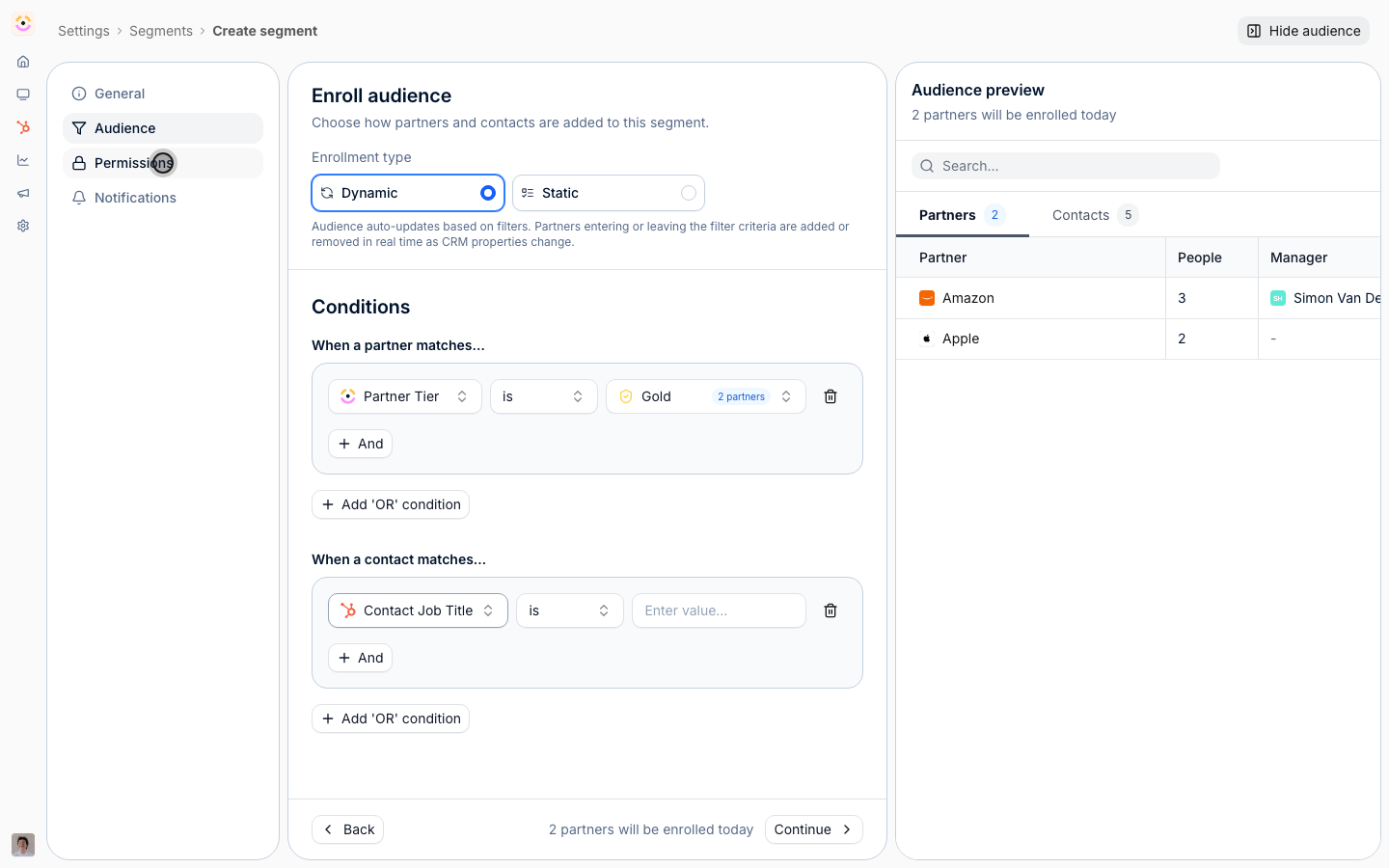The width and height of the screenshot is (1389, 868).
Task: Add 'OR' condition under contact matches
Action: 391,719
